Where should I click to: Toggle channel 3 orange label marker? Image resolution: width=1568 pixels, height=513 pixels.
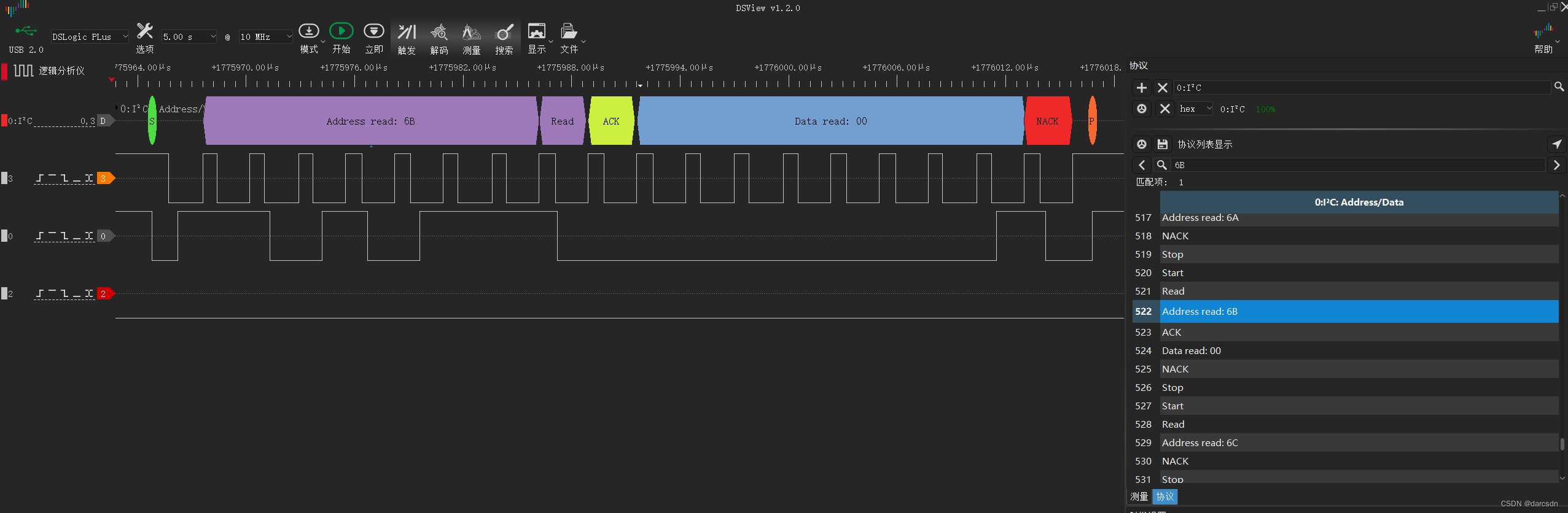click(x=106, y=178)
